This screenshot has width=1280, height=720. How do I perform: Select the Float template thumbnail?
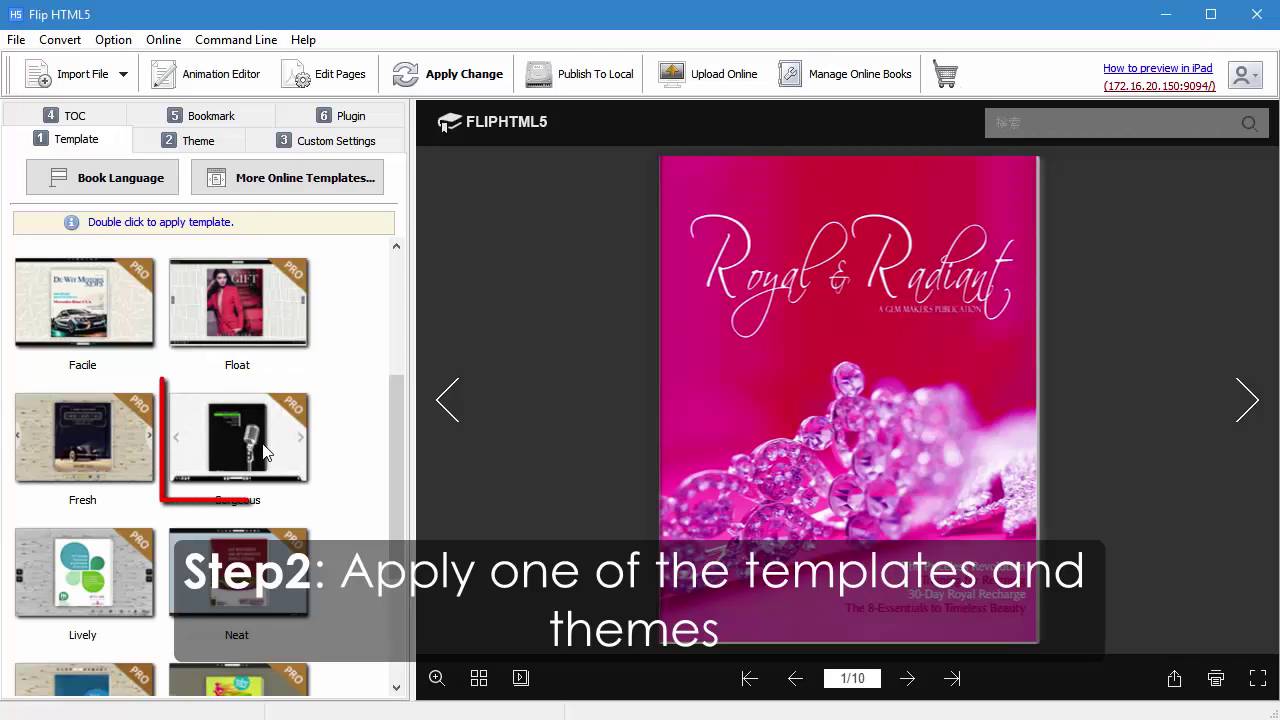(x=238, y=303)
